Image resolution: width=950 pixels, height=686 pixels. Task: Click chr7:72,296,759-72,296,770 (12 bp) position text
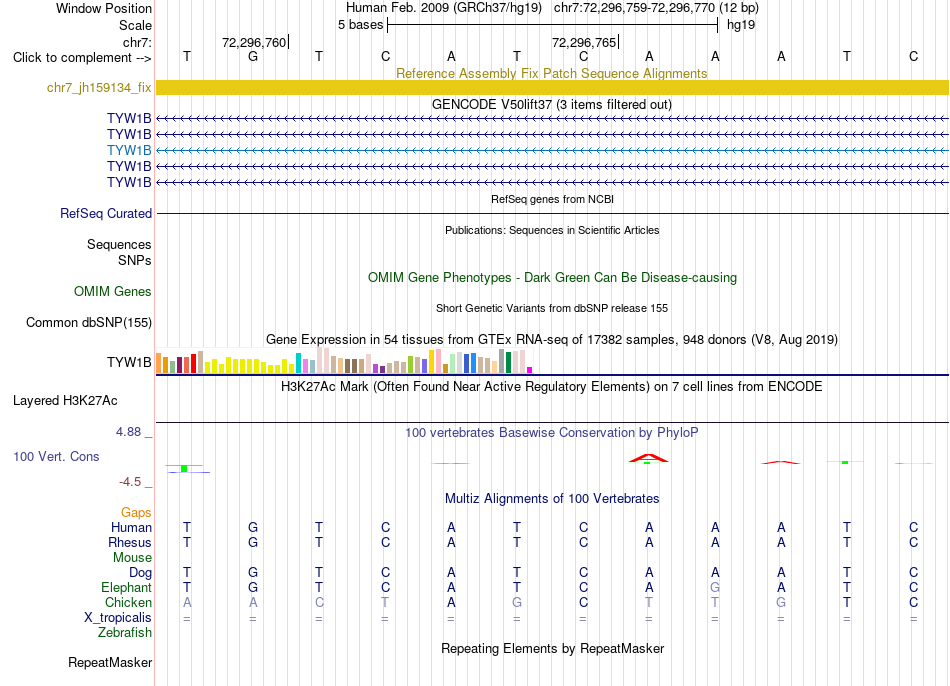tap(656, 8)
